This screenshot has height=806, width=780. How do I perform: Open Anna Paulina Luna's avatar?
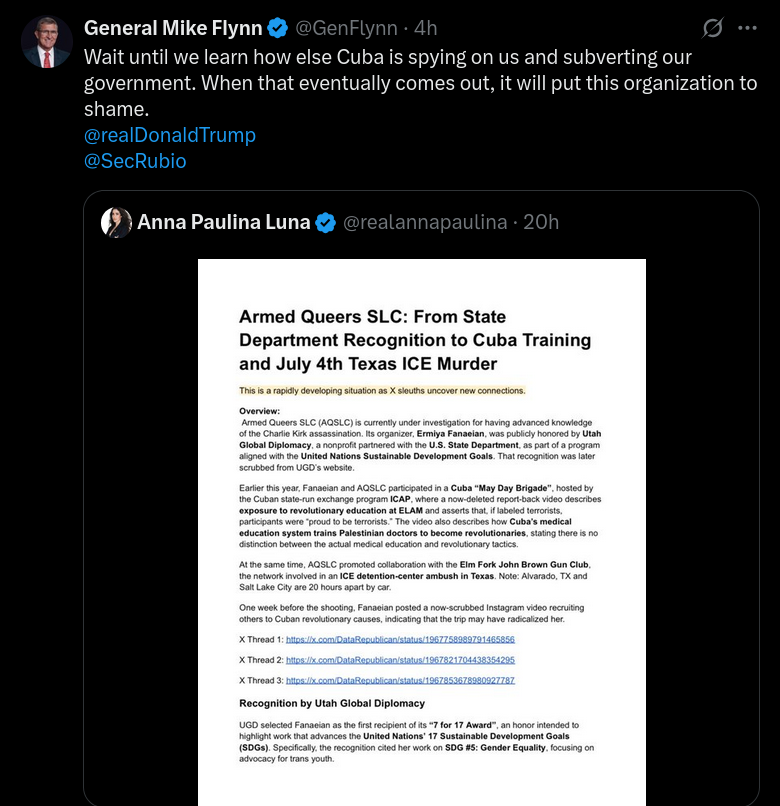(x=117, y=223)
